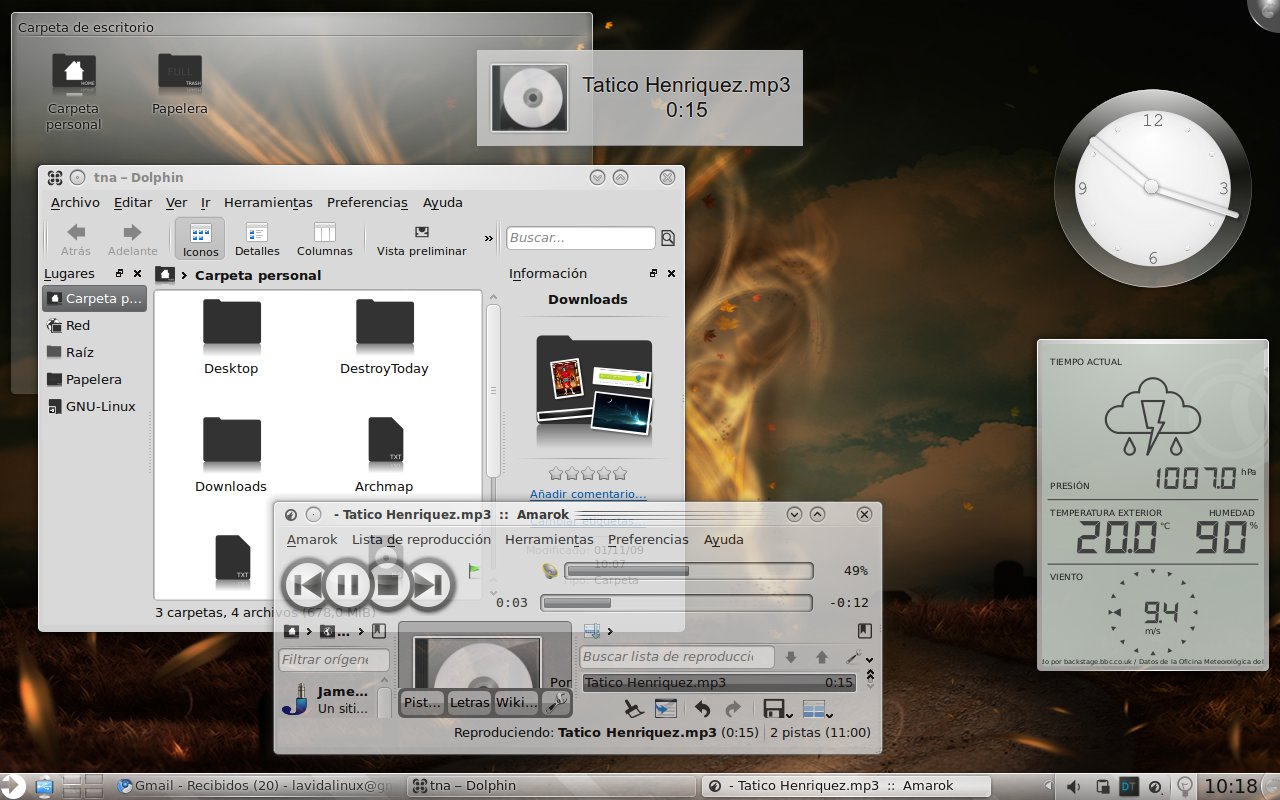
Task: Click the search magnifier icon in Dolphin
Action: pyautogui.click(x=668, y=238)
